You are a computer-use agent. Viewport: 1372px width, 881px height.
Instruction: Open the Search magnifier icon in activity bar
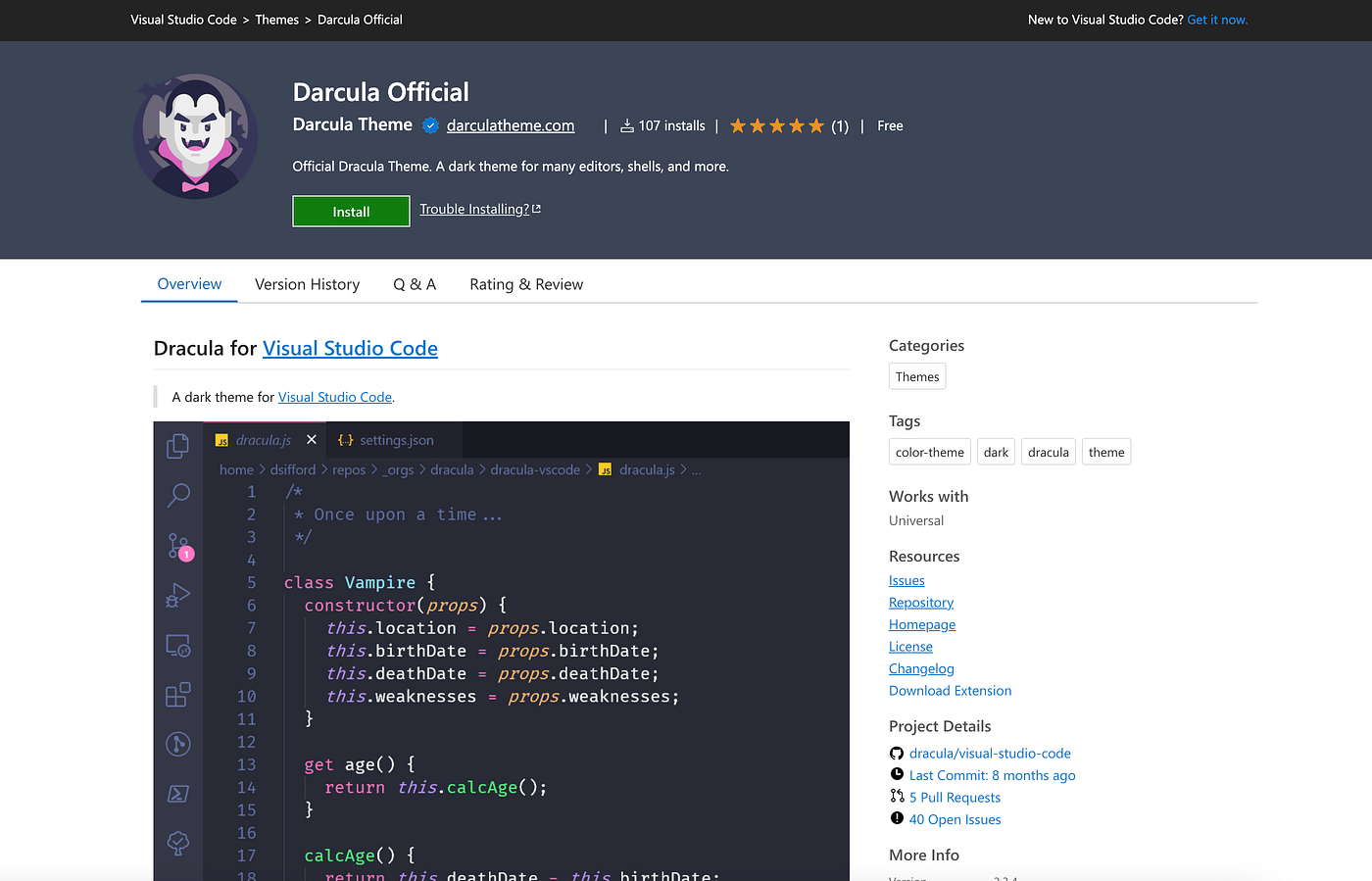(x=177, y=495)
